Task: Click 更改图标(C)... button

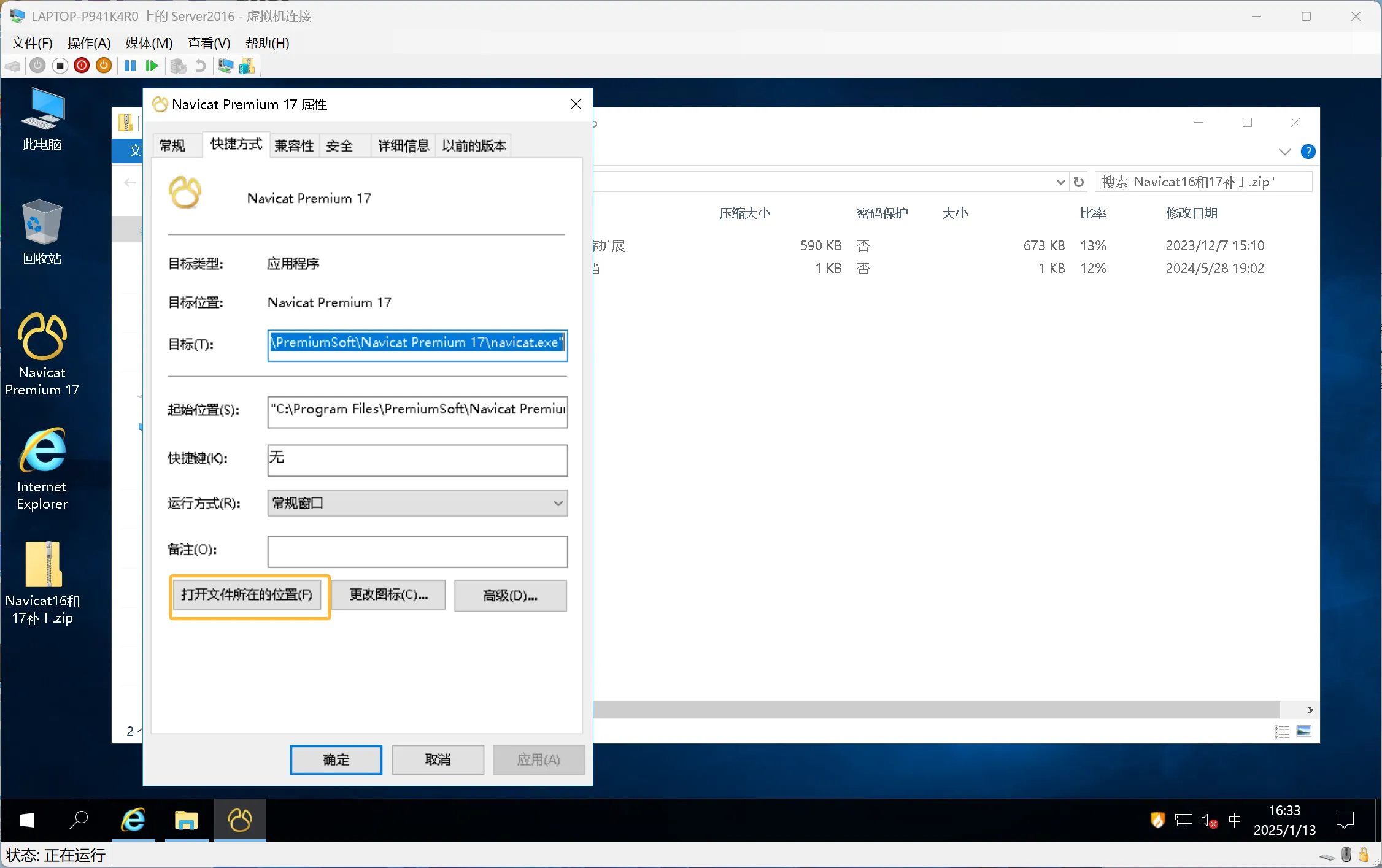Action: [388, 595]
